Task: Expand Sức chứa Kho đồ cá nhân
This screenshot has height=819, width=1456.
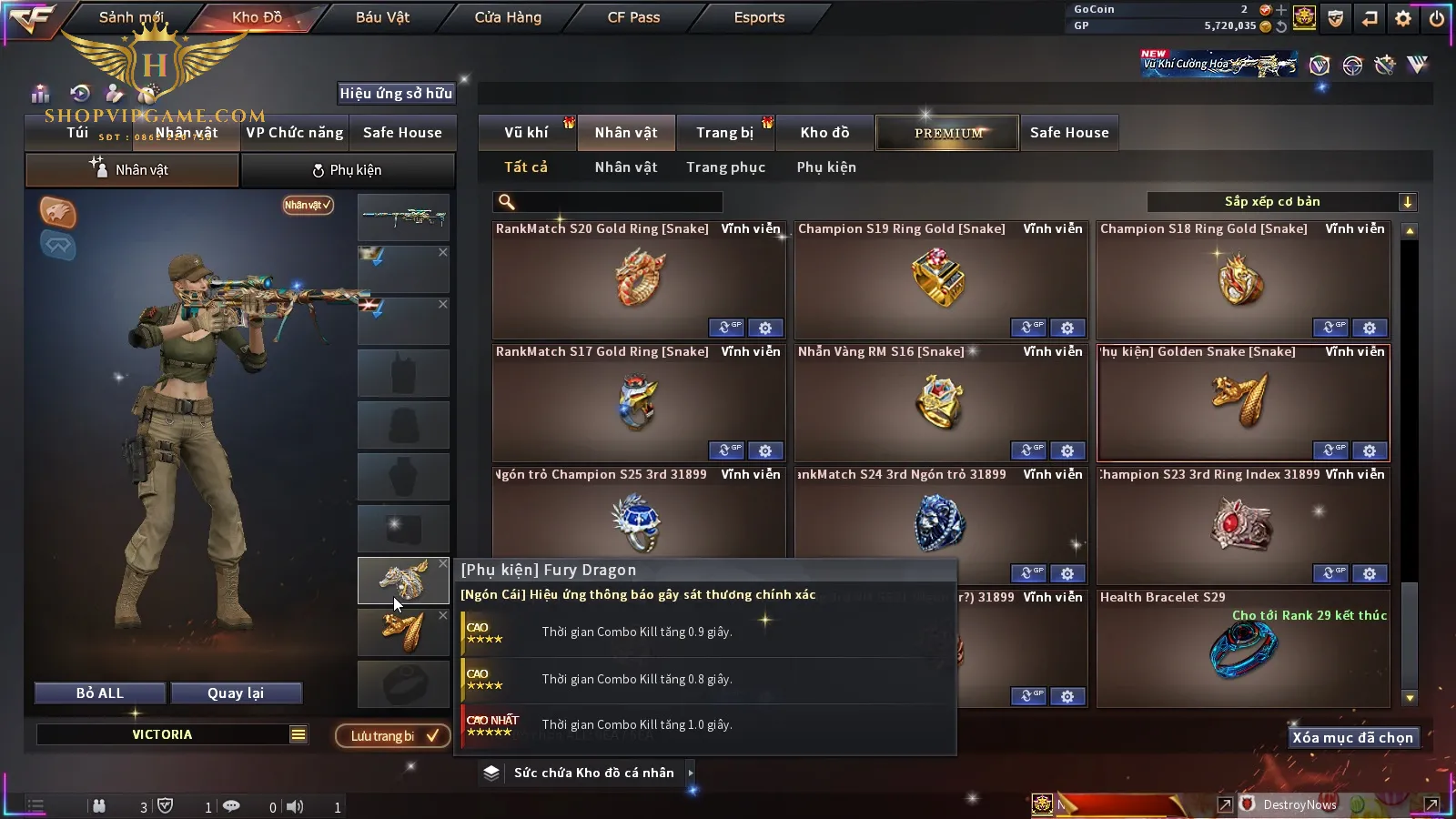Action: click(x=691, y=773)
